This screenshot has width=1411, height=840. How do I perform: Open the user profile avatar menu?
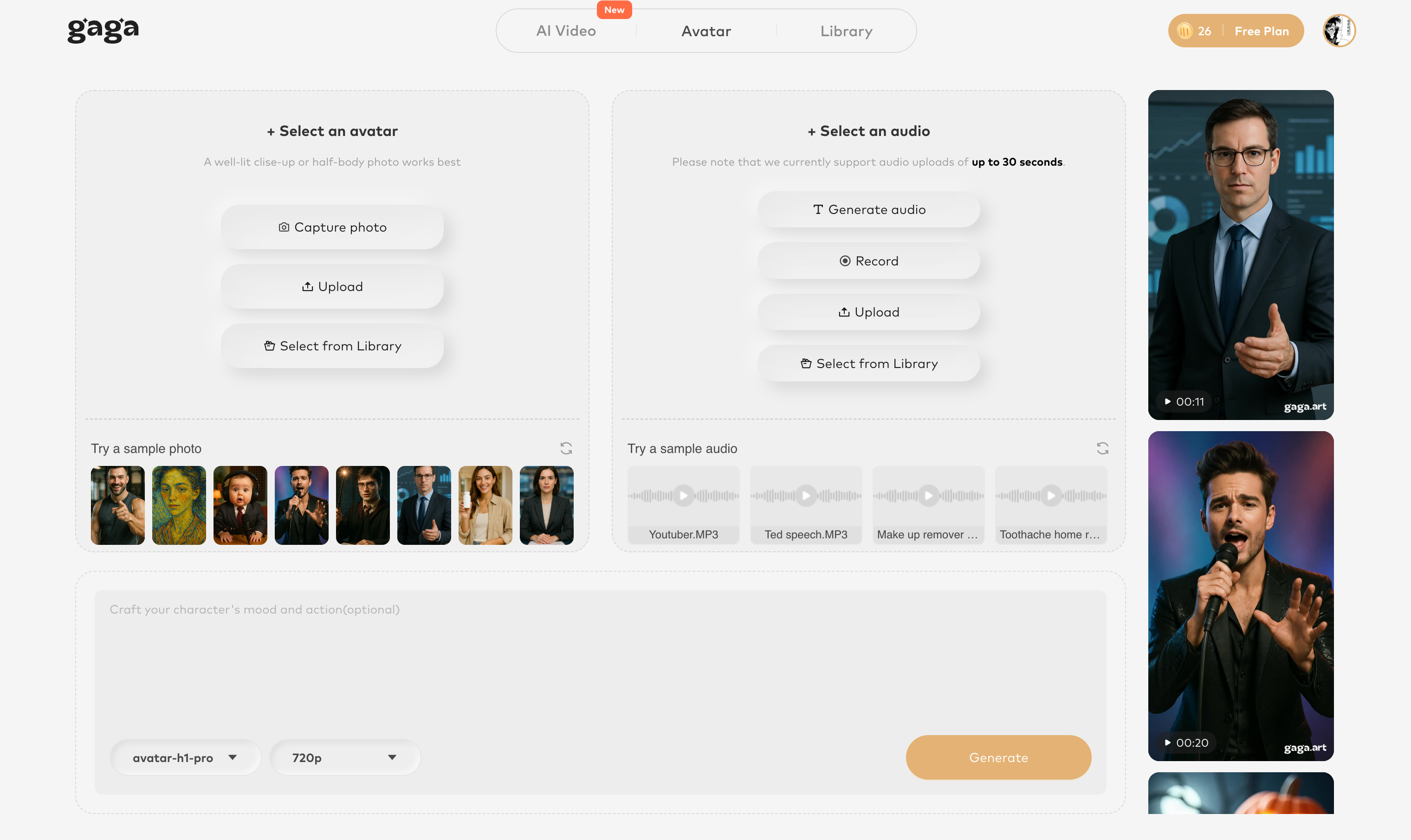tap(1338, 31)
